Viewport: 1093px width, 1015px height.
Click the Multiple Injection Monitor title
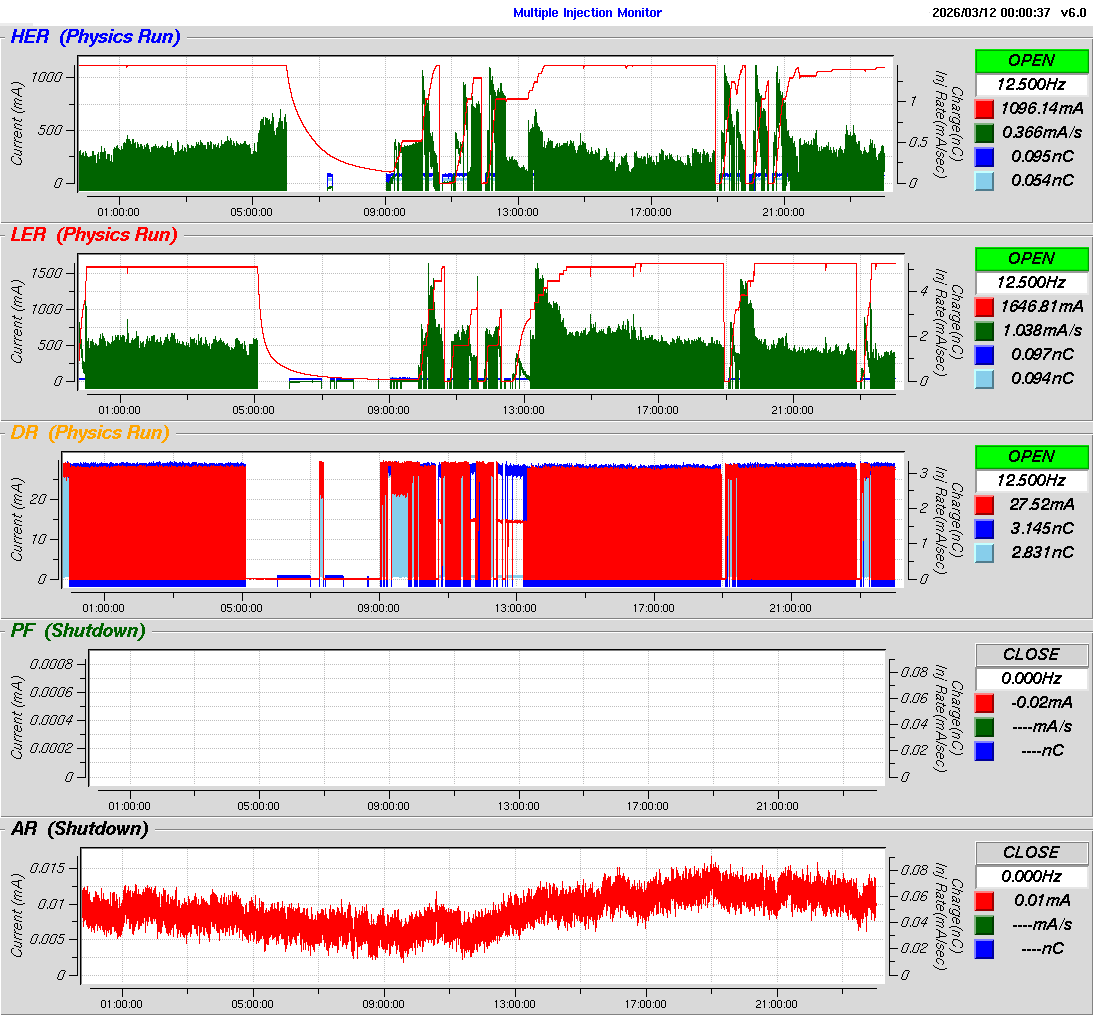[x=587, y=13]
